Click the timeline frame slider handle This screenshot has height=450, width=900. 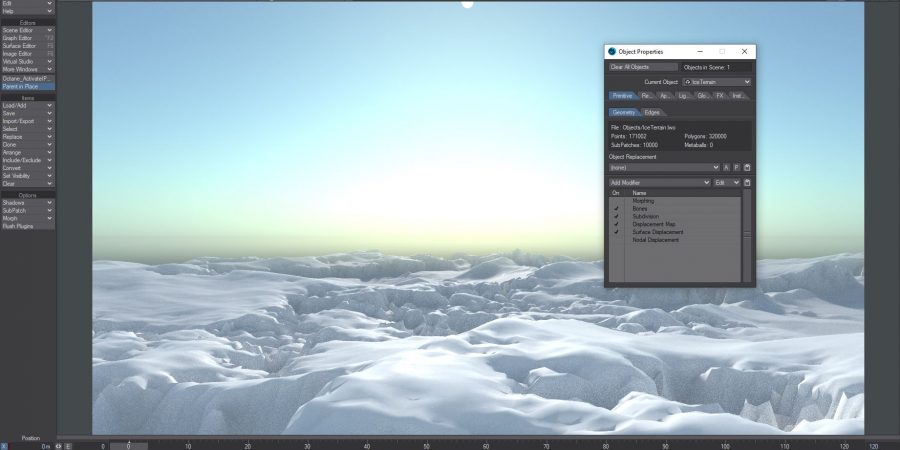tap(128, 446)
